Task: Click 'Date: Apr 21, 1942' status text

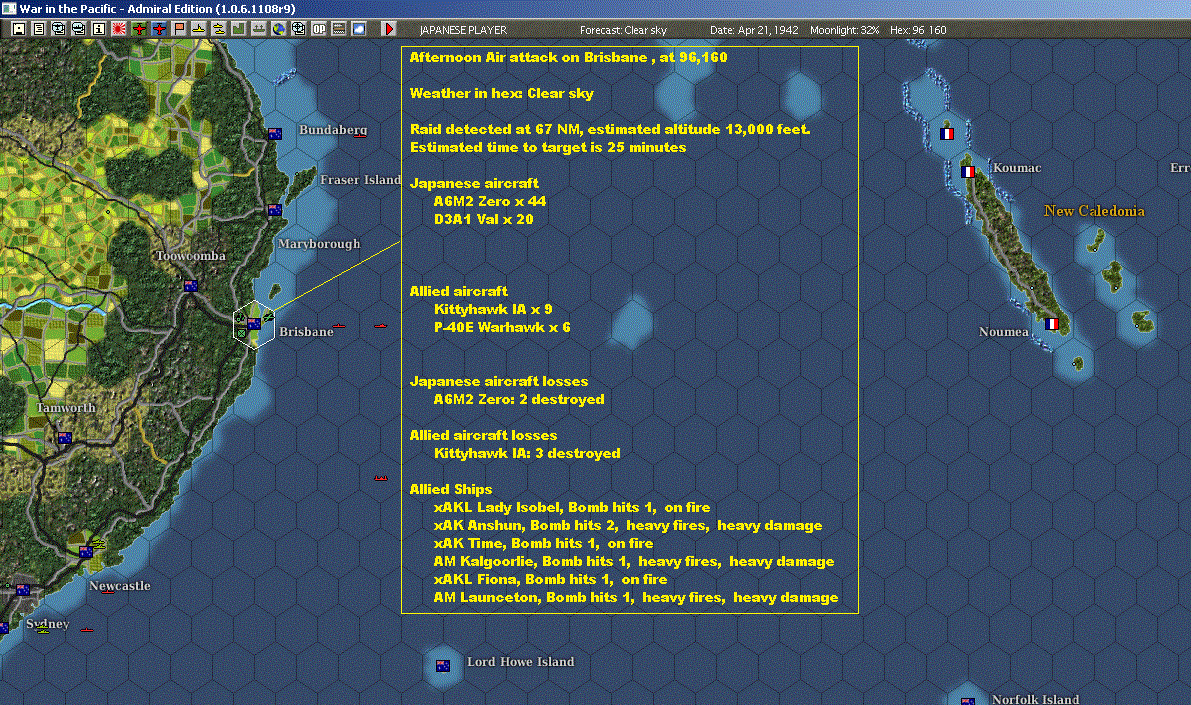Action: click(x=754, y=30)
